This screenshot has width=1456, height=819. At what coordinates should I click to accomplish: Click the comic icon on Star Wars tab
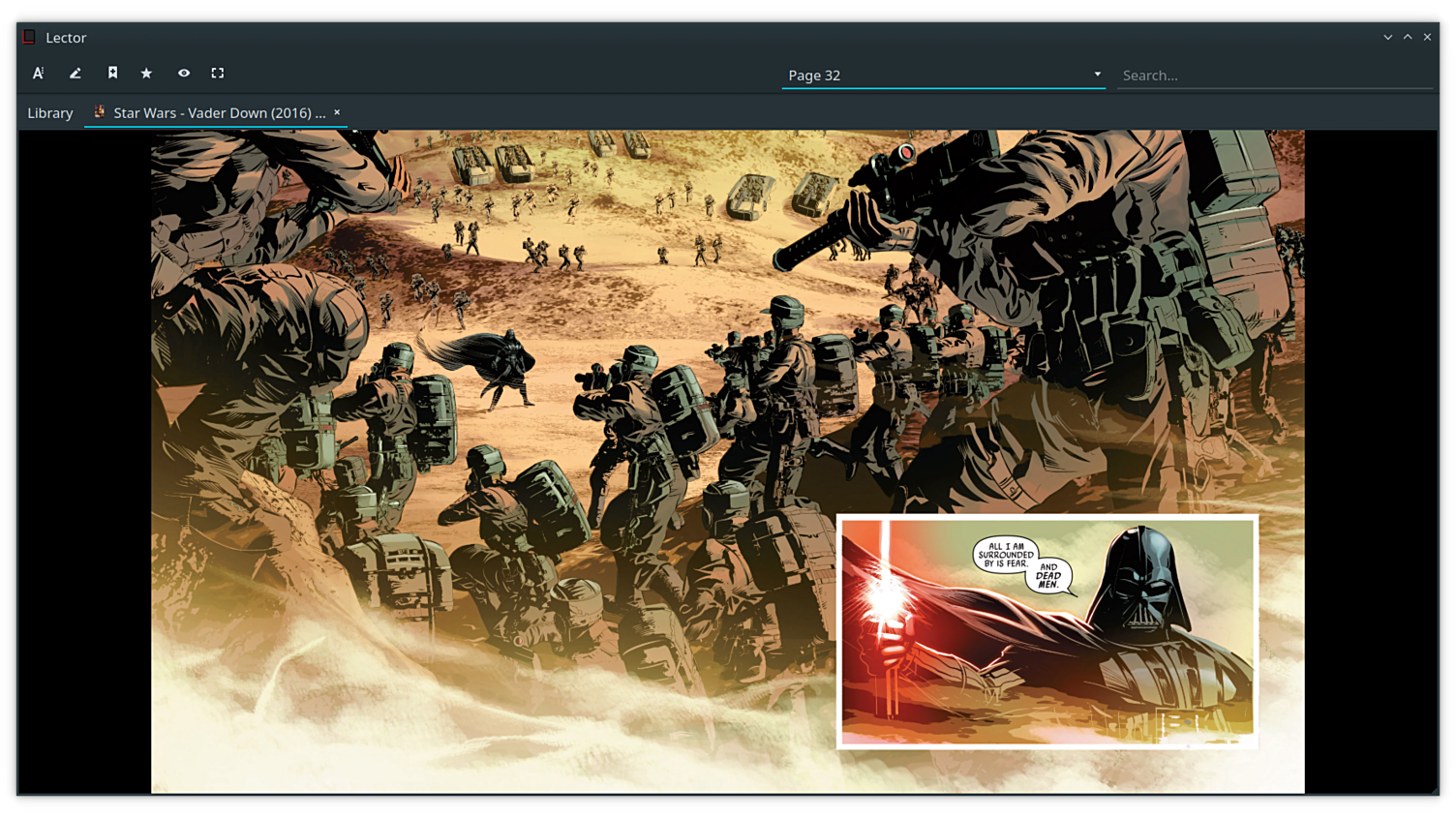pos(99,112)
